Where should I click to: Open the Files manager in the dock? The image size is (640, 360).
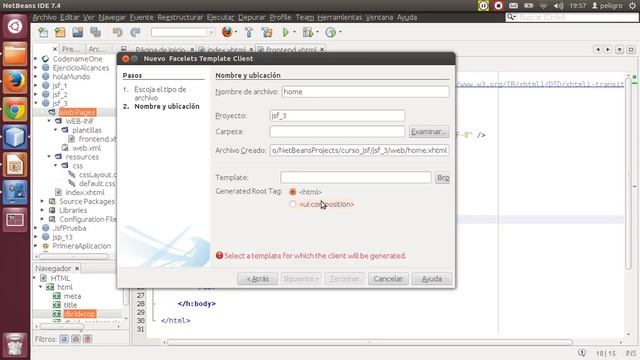15,54
